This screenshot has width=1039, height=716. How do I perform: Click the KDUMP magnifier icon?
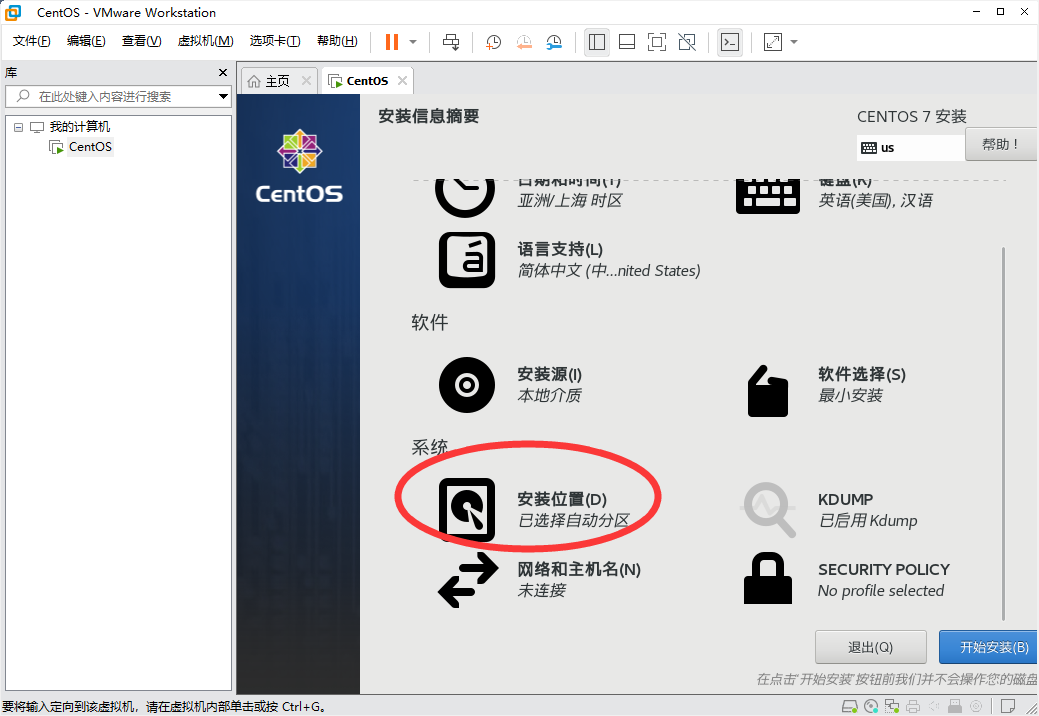(x=767, y=509)
